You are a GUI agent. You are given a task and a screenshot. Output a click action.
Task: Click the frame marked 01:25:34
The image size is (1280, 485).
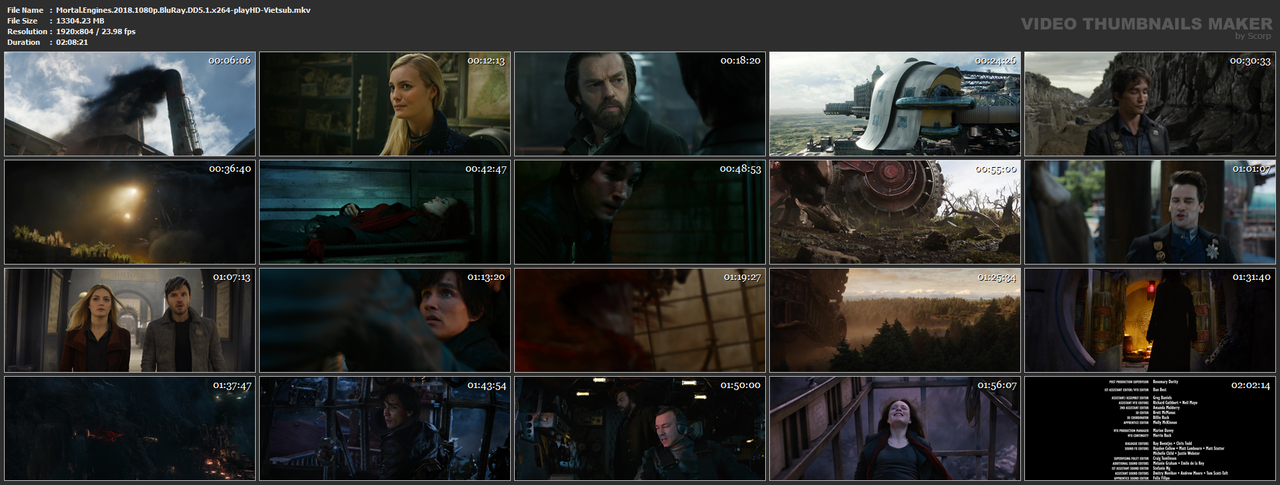pyautogui.click(x=895, y=319)
